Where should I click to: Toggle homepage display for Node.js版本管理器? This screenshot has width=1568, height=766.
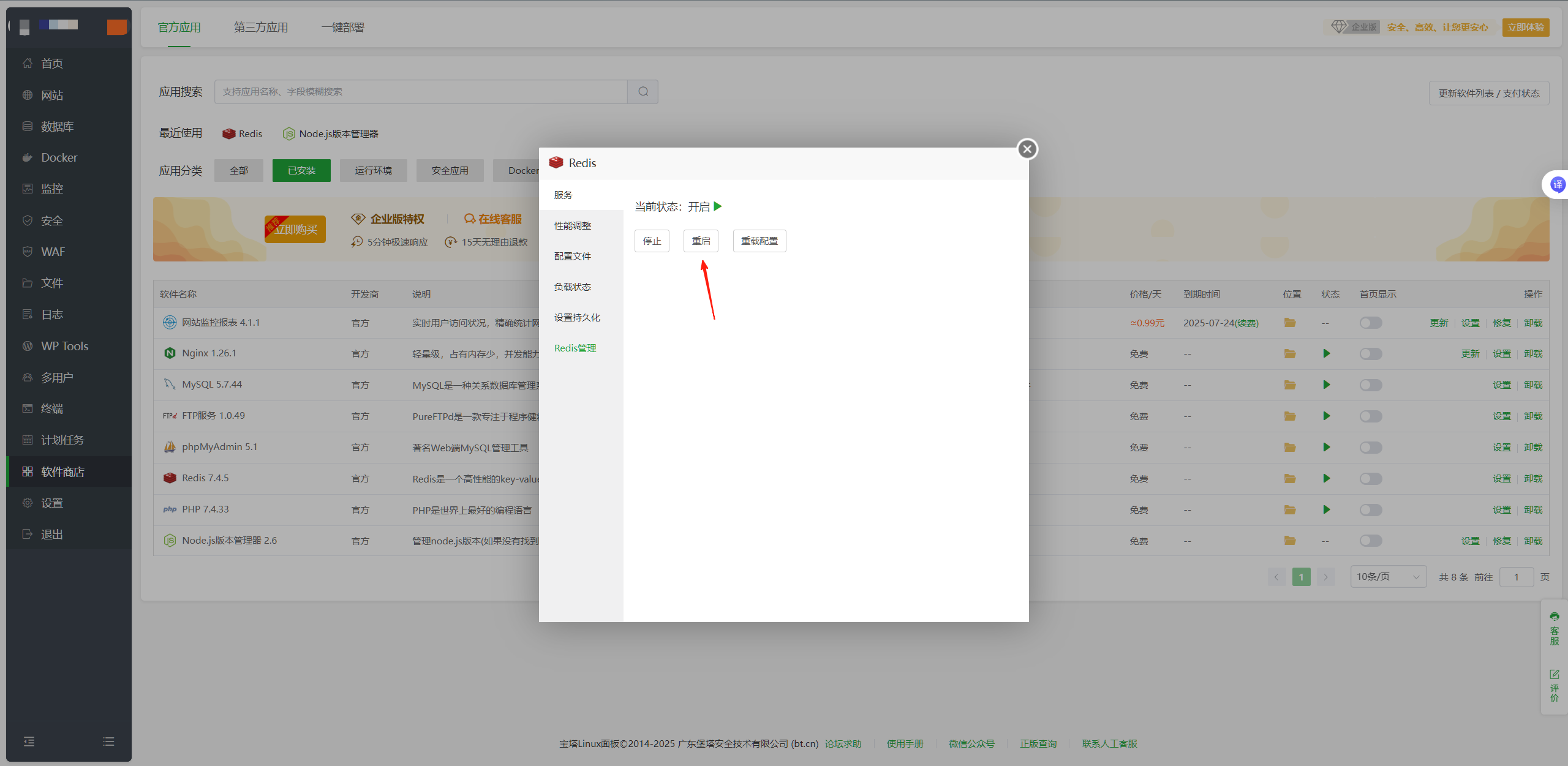(x=1371, y=541)
